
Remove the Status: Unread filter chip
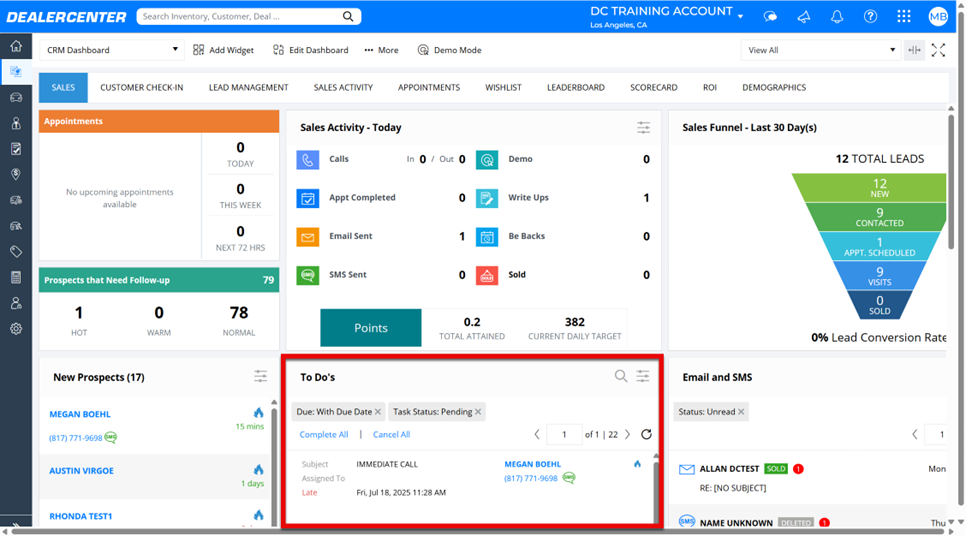click(x=740, y=412)
